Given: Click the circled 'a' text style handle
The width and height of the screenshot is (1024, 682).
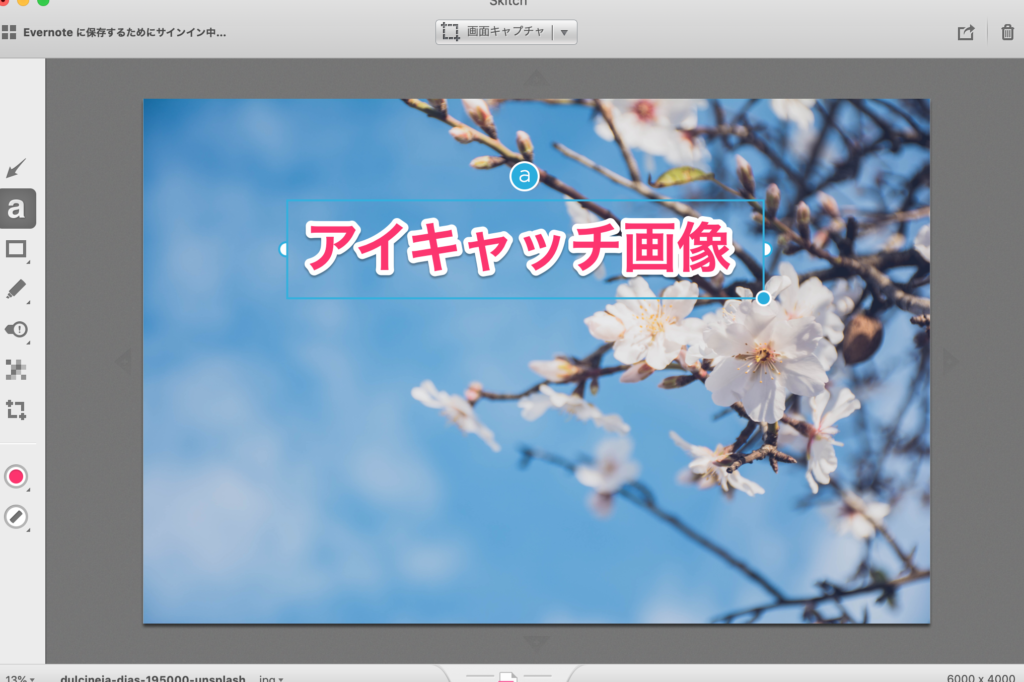Looking at the screenshot, I should pyautogui.click(x=524, y=177).
